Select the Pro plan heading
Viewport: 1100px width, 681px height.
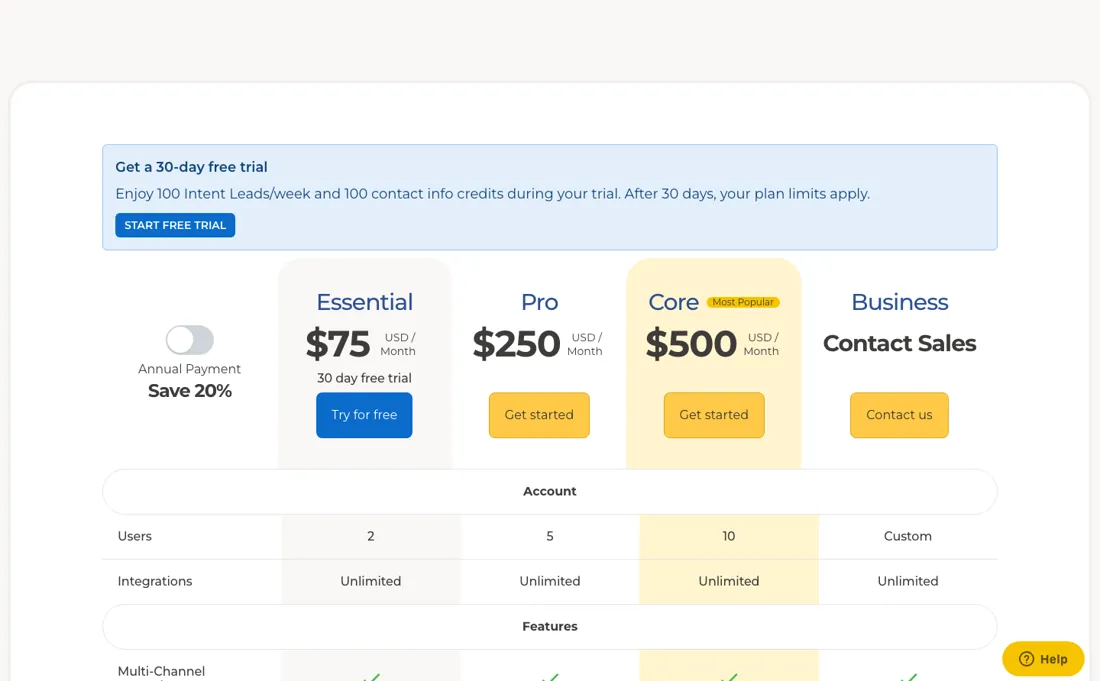coord(539,302)
